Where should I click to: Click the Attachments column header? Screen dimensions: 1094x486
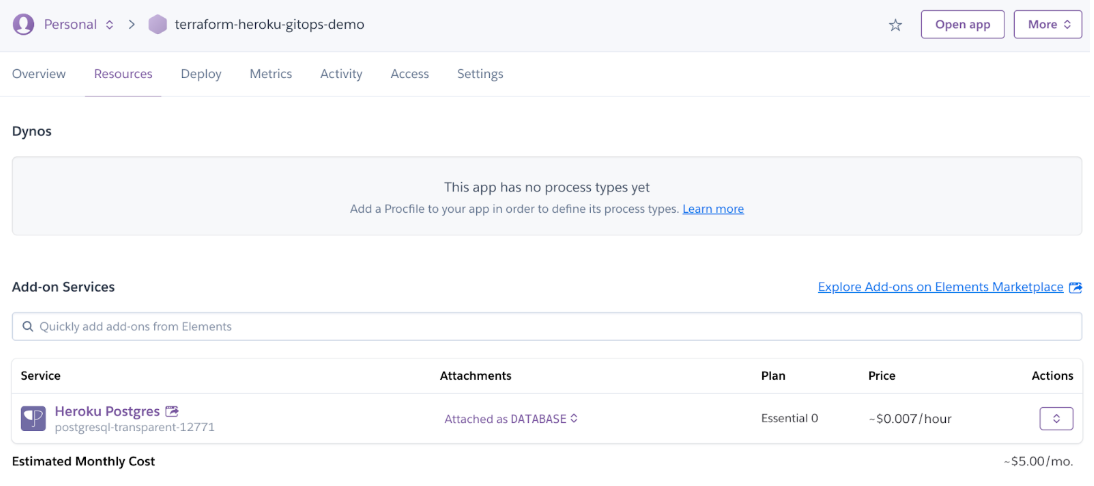click(475, 376)
